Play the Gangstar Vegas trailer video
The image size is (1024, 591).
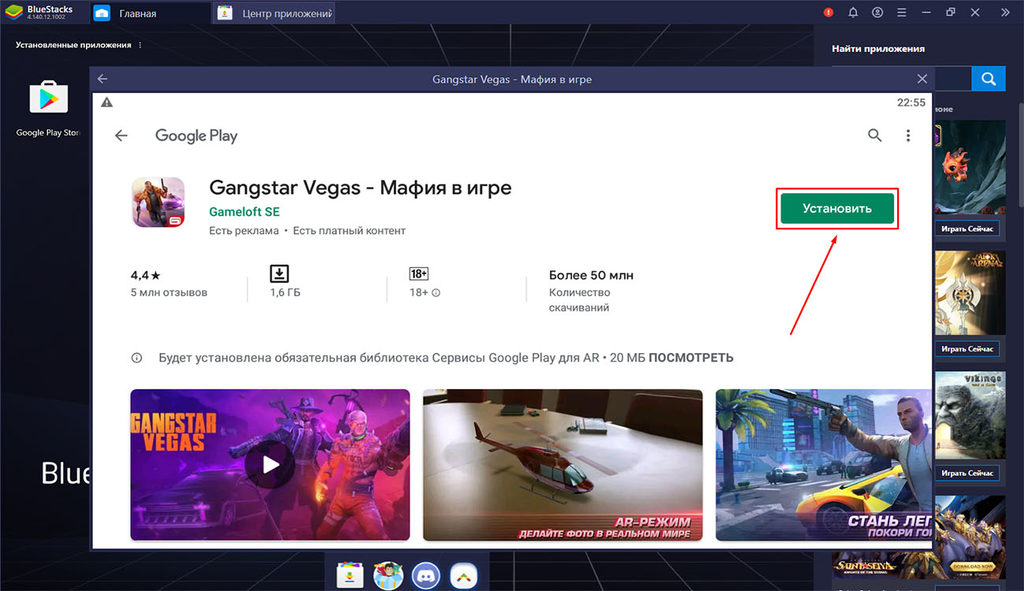tap(270, 465)
